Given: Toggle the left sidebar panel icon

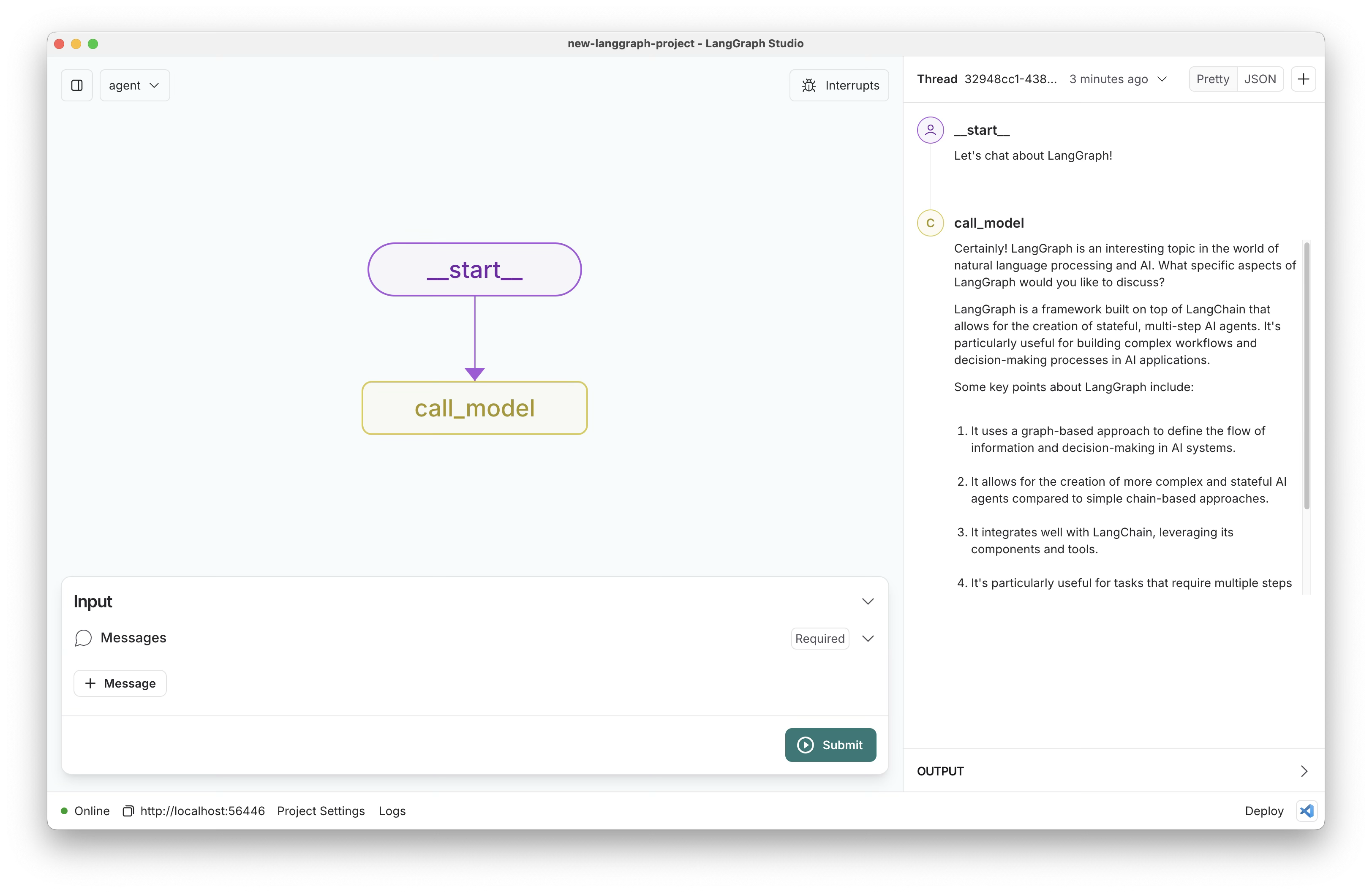Looking at the screenshot, I should tap(77, 85).
